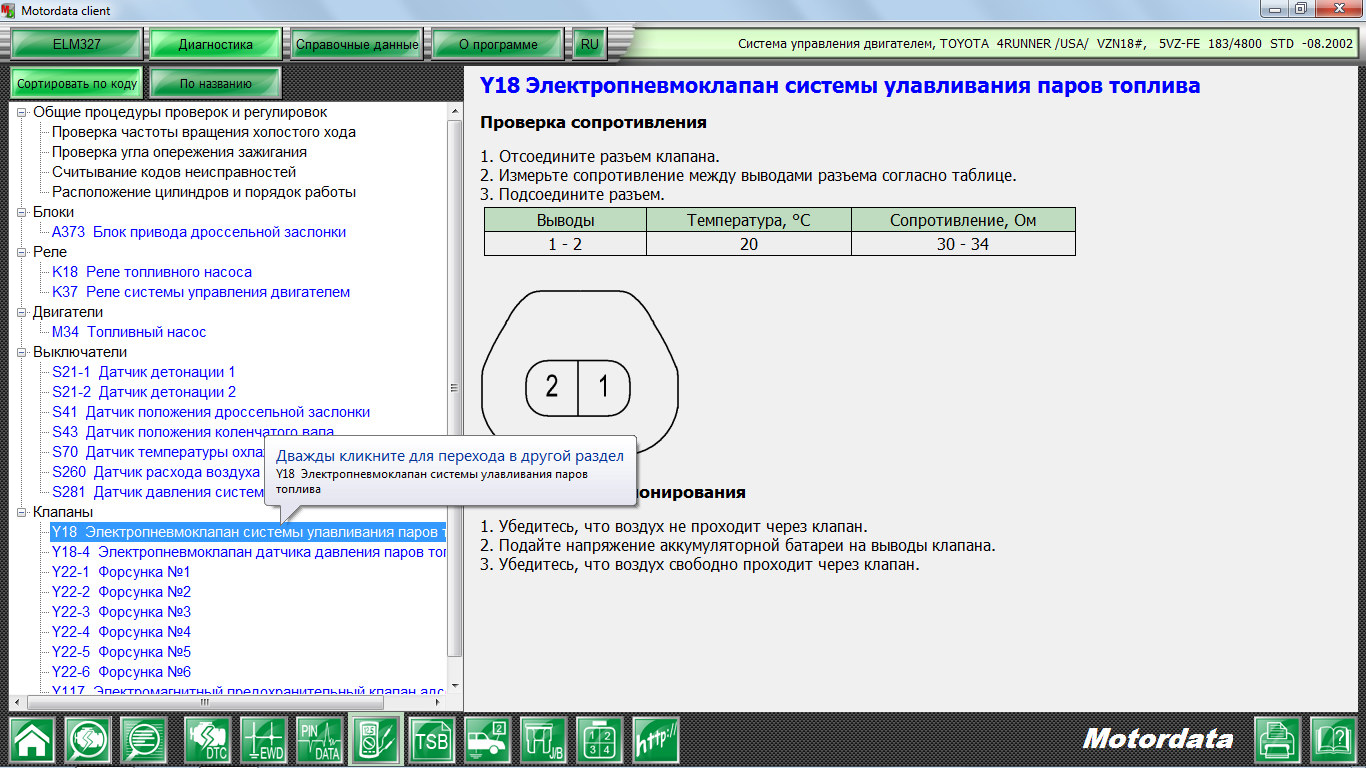This screenshot has height=768, width=1366.
Task: Select Проверка угла опережения зажигания
Action: click(x=180, y=152)
